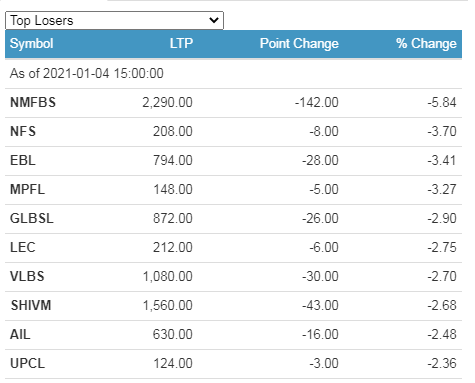Open the SHIVM symbol link

point(31,305)
